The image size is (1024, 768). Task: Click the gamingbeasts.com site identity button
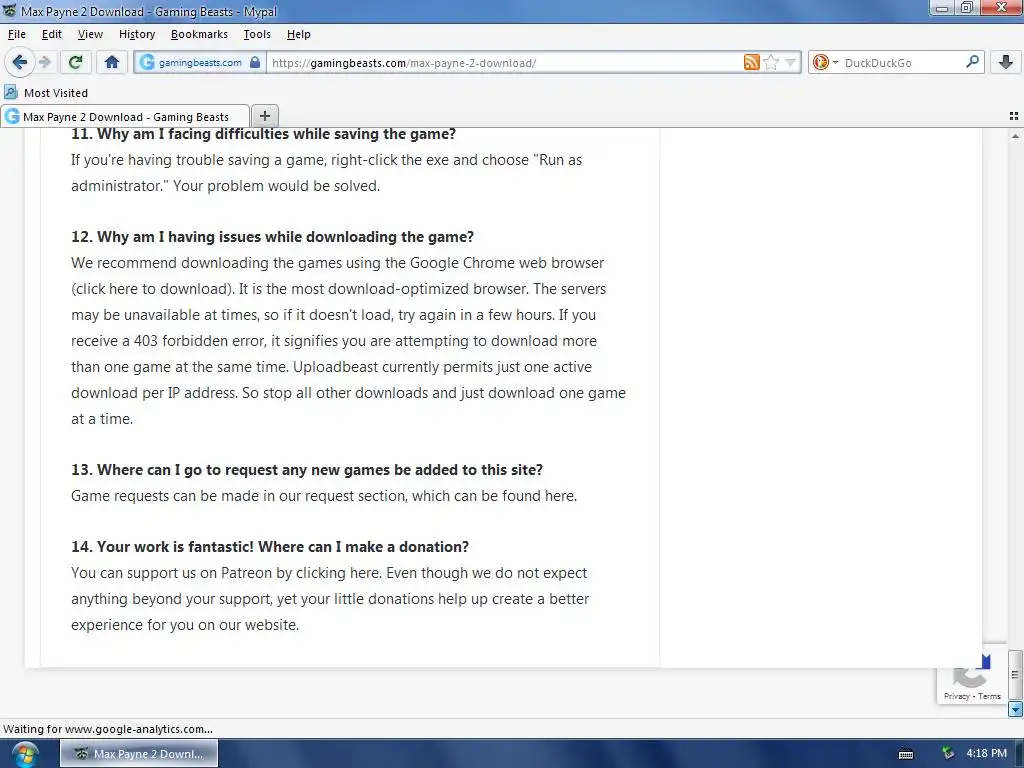(x=199, y=63)
